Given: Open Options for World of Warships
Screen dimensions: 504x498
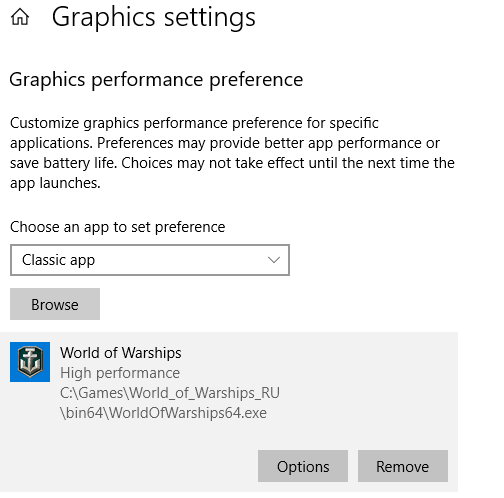Looking at the screenshot, I should click(x=303, y=466).
